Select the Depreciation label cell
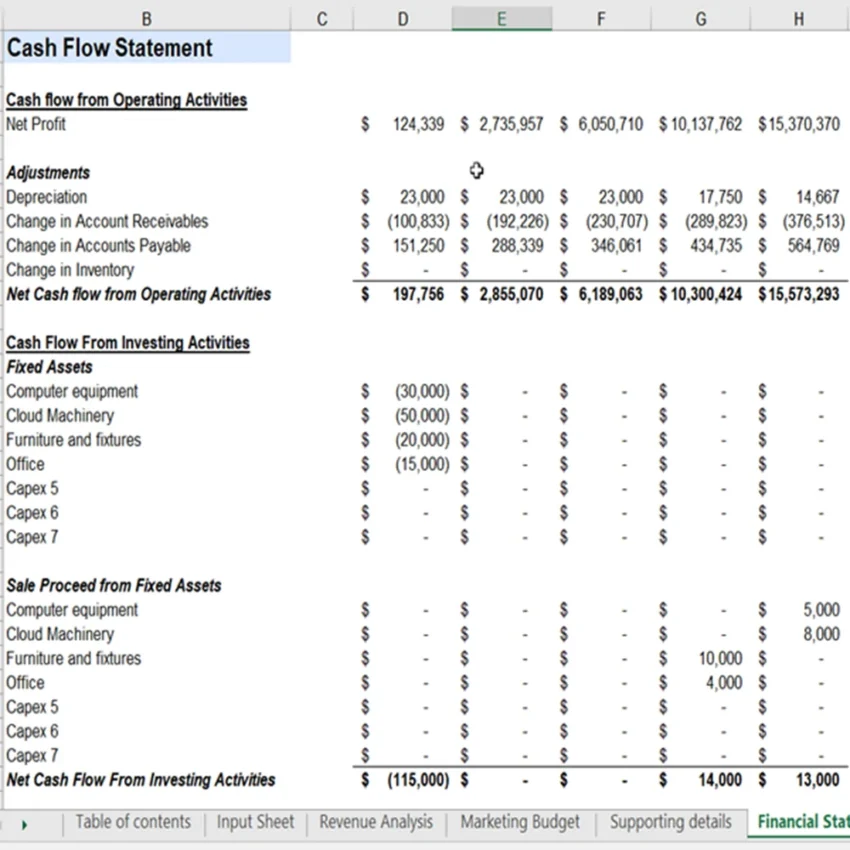The width and height of the screenshot is (850, 850). pos(47,197)
